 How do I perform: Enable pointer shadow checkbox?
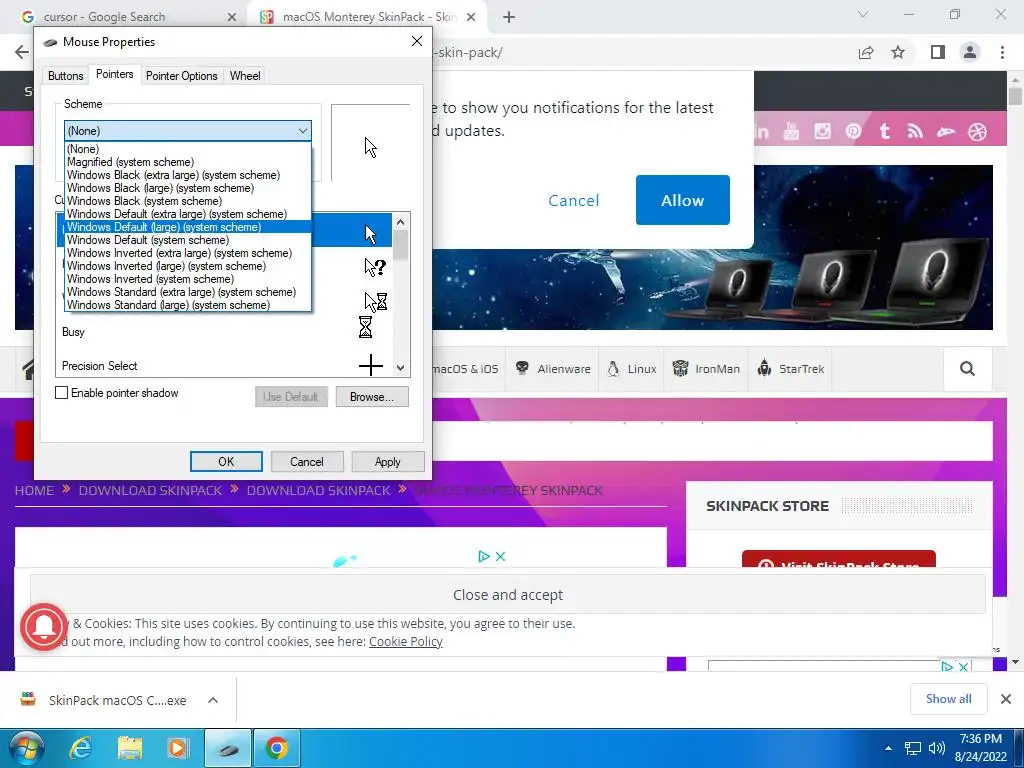point(61,392)
